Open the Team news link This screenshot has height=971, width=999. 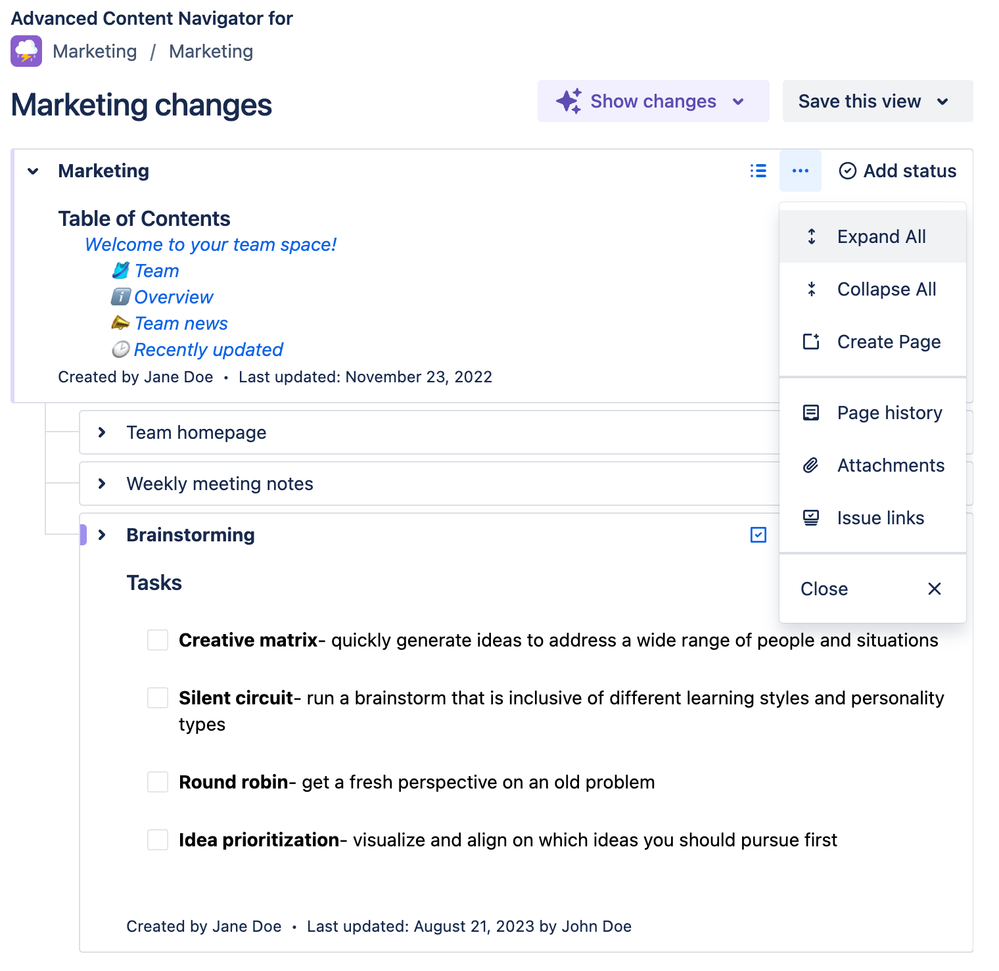point(181,323)
